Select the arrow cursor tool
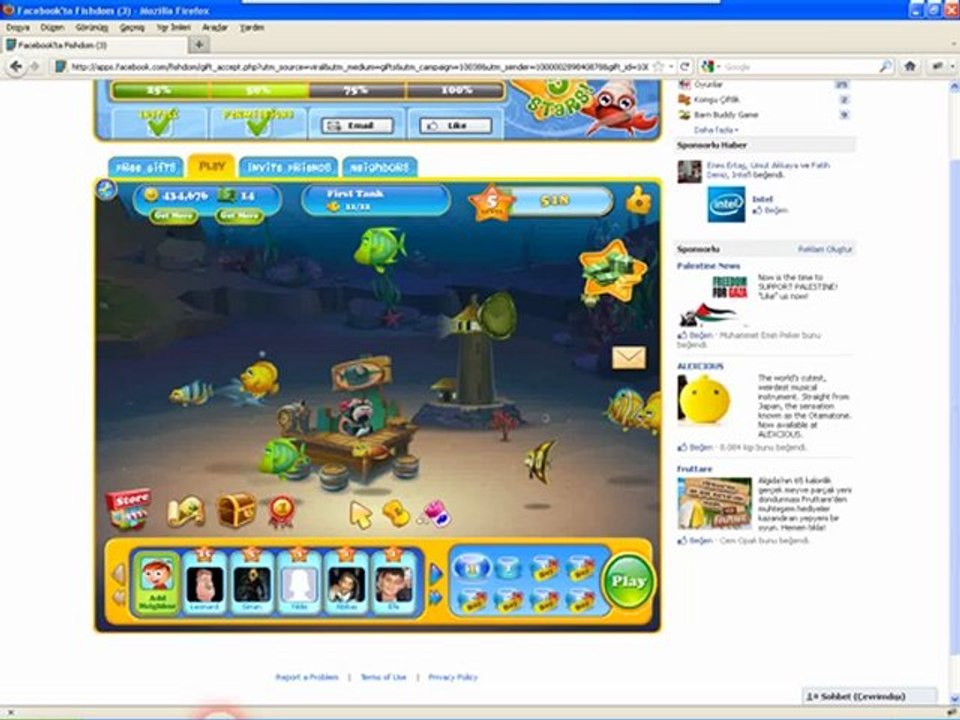960x720 pixels. coord(361,514)
